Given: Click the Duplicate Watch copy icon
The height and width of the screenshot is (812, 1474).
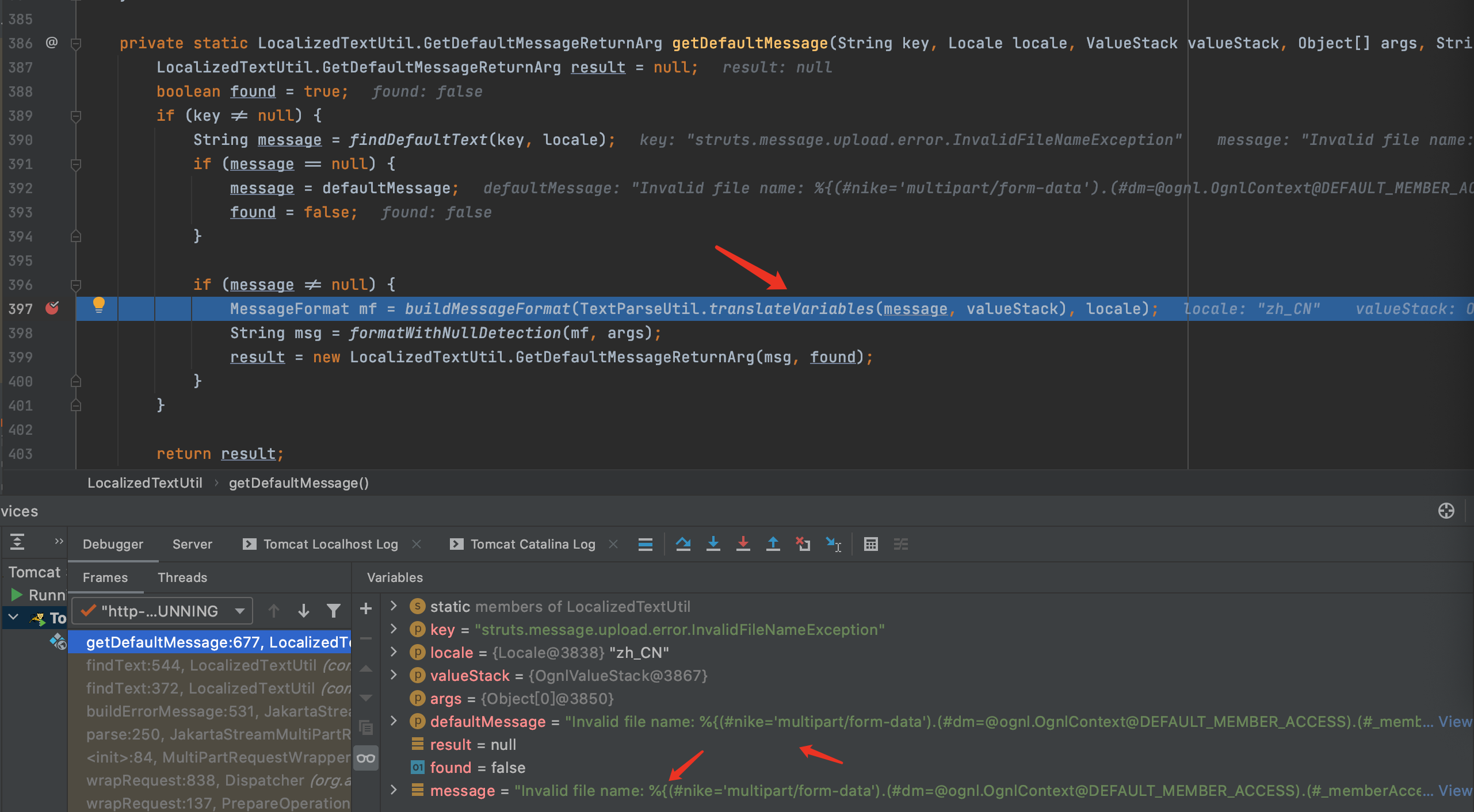Looking at the screenshot, I should pyautogui.click(x=366, y=727).
